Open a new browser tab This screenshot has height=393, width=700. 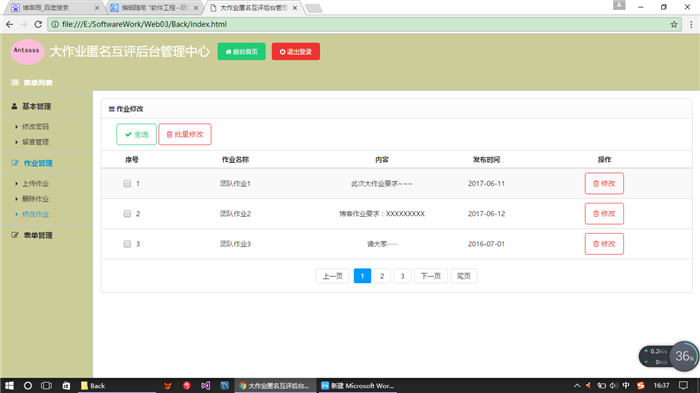tap(314, 8)
